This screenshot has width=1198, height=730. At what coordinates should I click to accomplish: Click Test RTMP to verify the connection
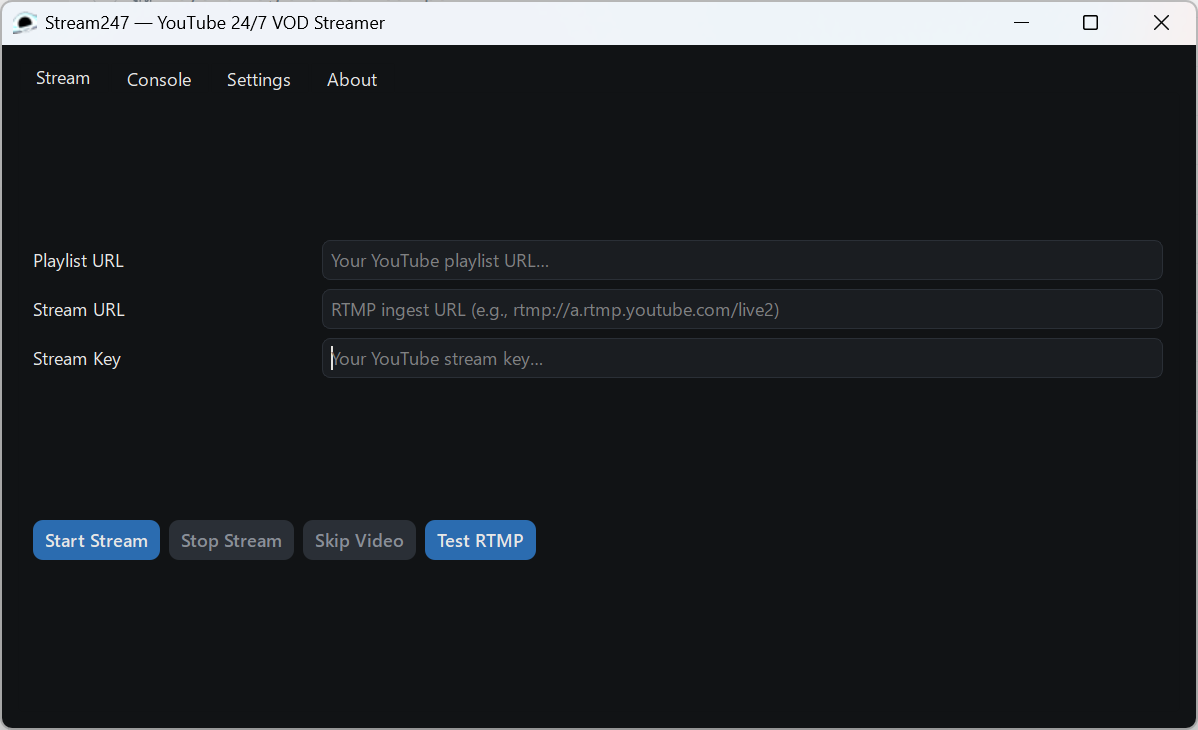tap(480, 539)
